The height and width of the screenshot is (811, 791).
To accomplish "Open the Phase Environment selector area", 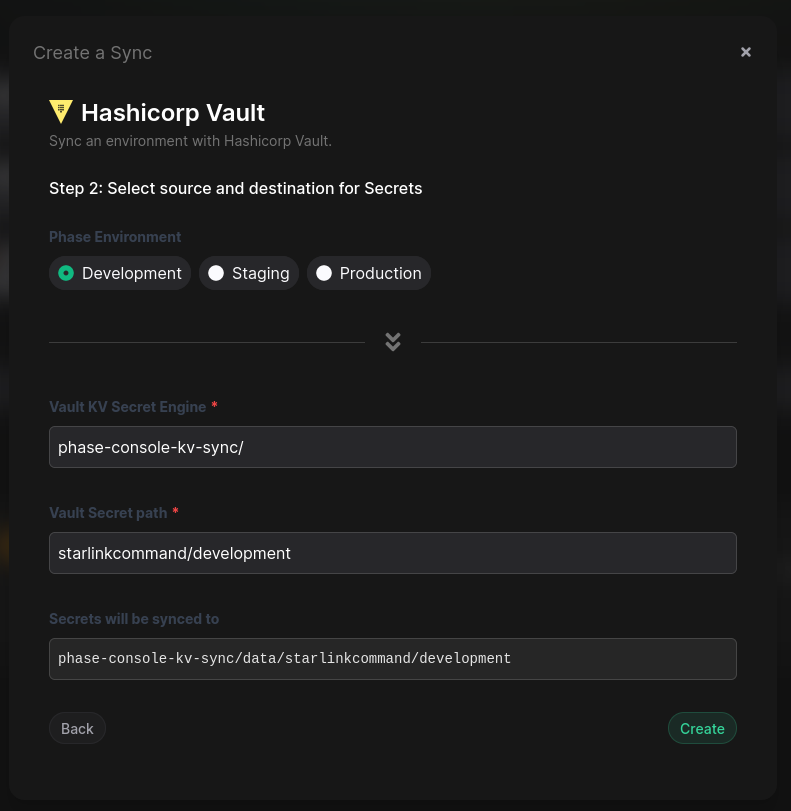I will [115, 236].
